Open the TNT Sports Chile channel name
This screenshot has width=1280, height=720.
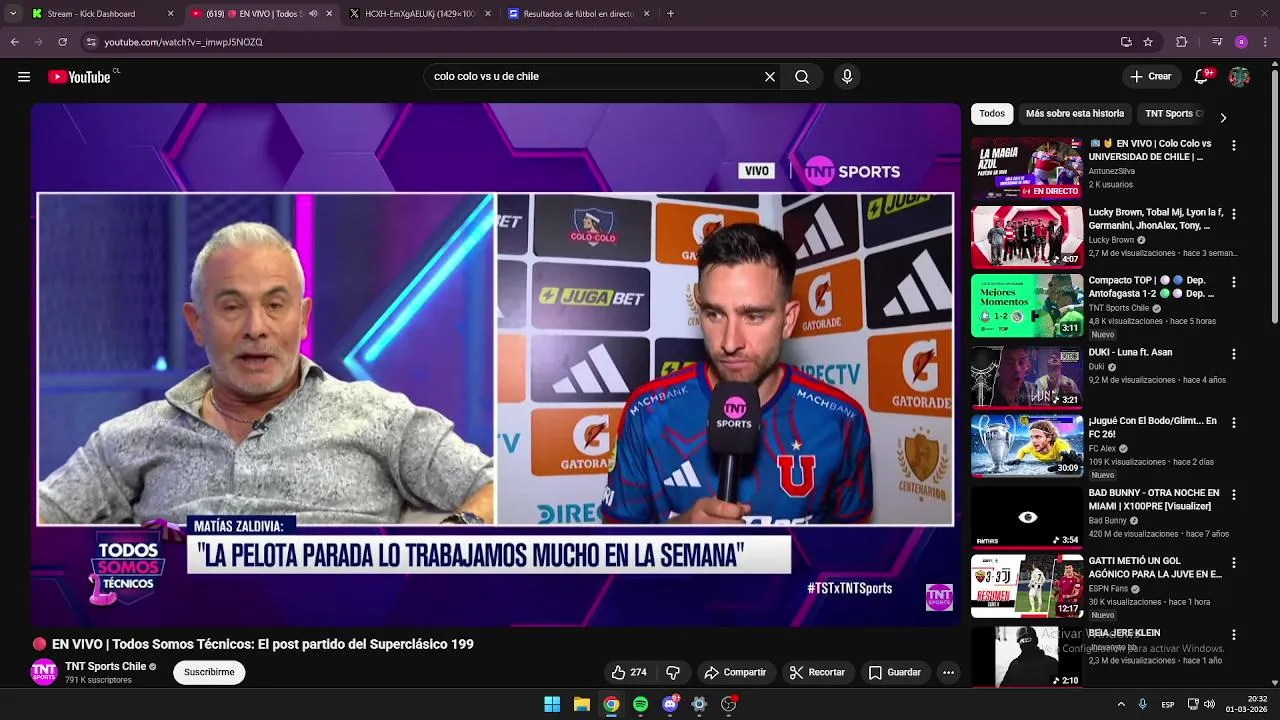tap(106, 667)
